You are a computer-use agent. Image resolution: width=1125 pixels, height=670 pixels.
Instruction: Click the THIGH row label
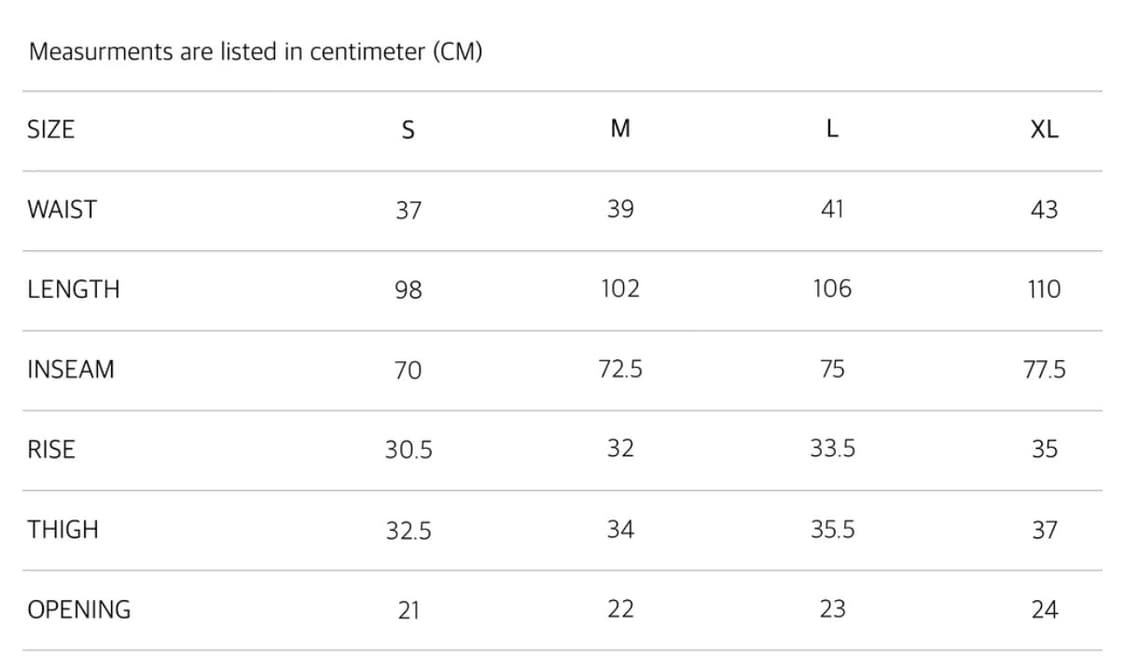63,529
